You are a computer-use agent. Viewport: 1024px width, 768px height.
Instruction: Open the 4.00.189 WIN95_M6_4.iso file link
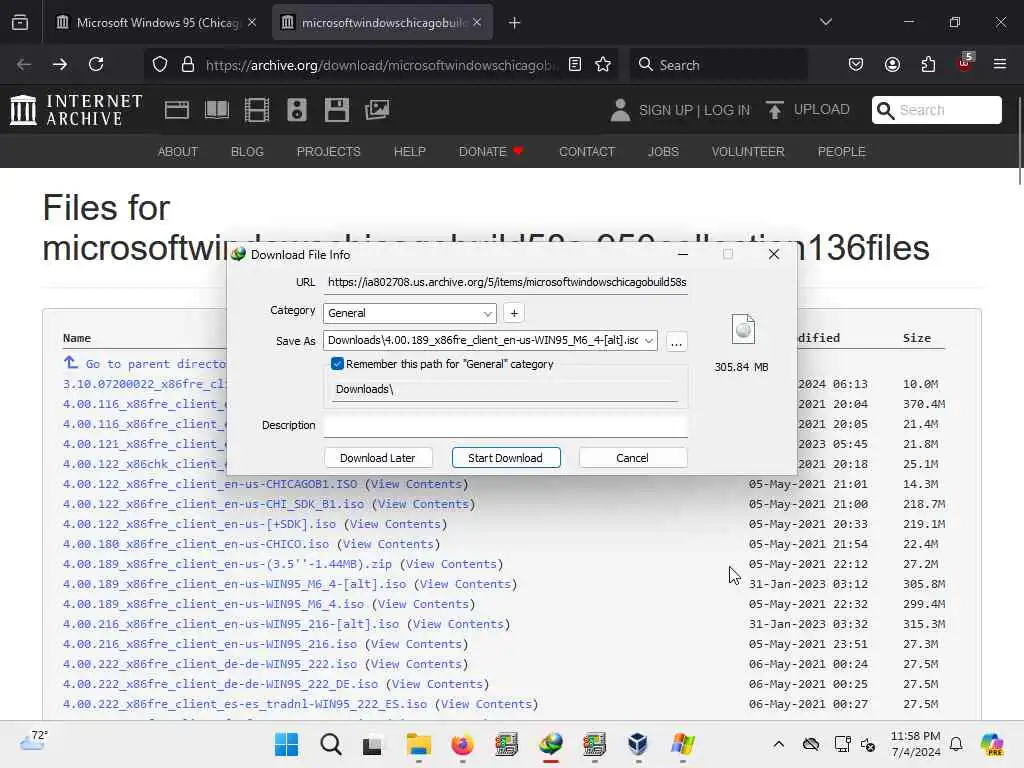pos(213,604)
